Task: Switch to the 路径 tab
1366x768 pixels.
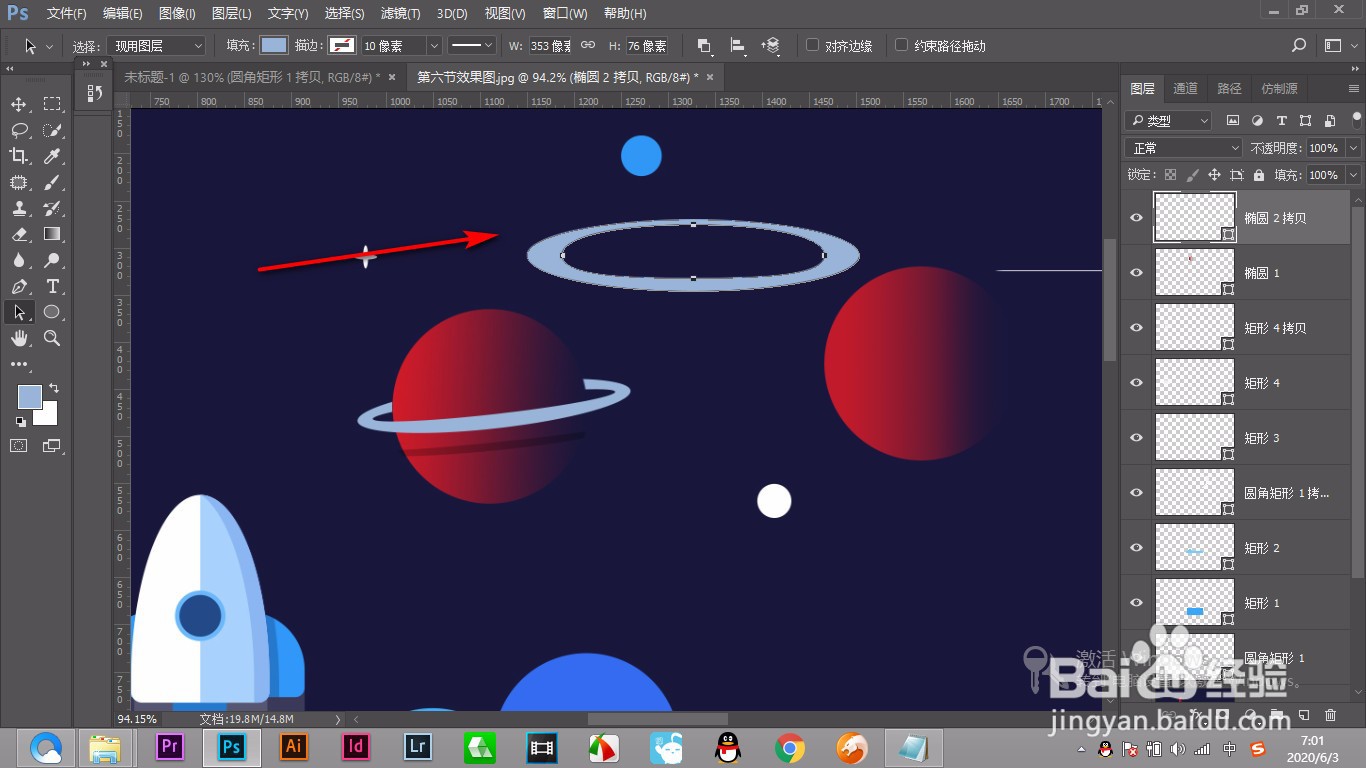Action: tap(1229, 88)
